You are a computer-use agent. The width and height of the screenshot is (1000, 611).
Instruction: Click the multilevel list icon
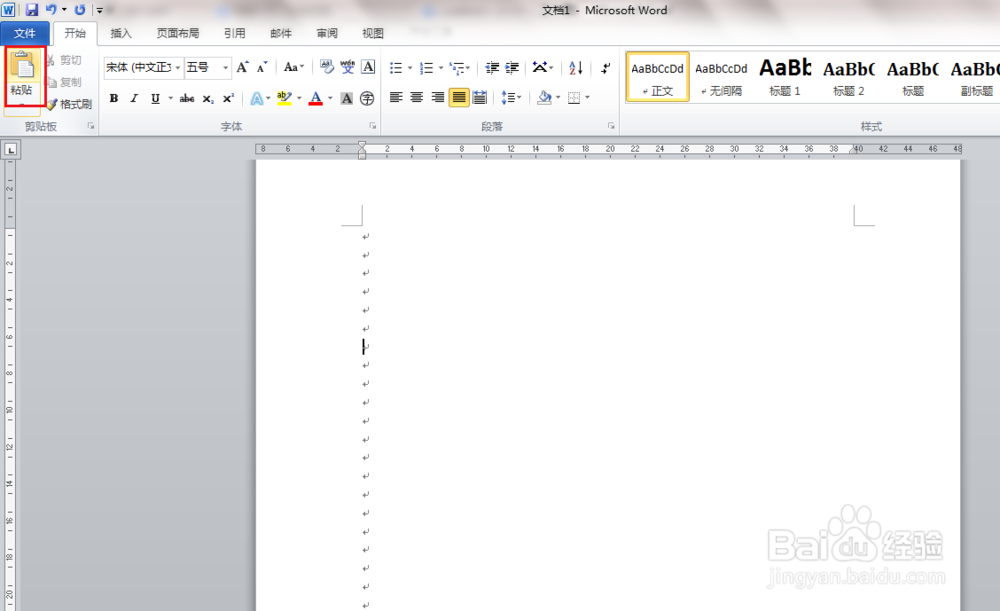457,68
